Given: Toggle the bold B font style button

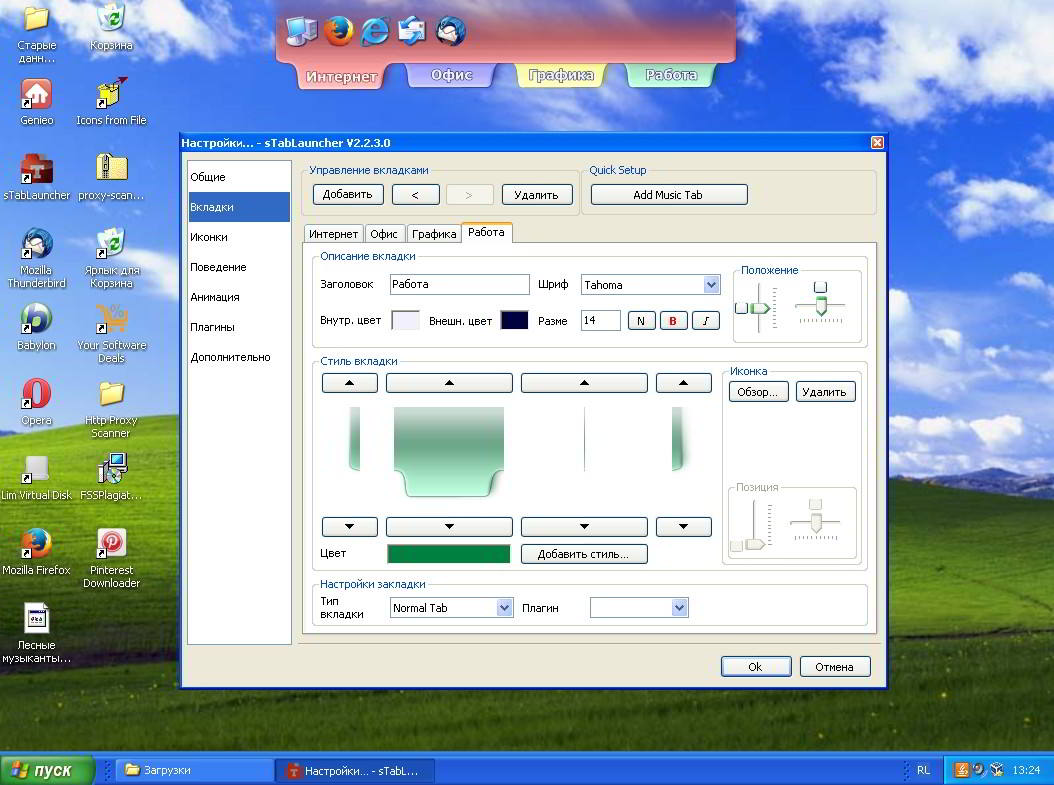Looking at the screenshot, I should 673,321.
